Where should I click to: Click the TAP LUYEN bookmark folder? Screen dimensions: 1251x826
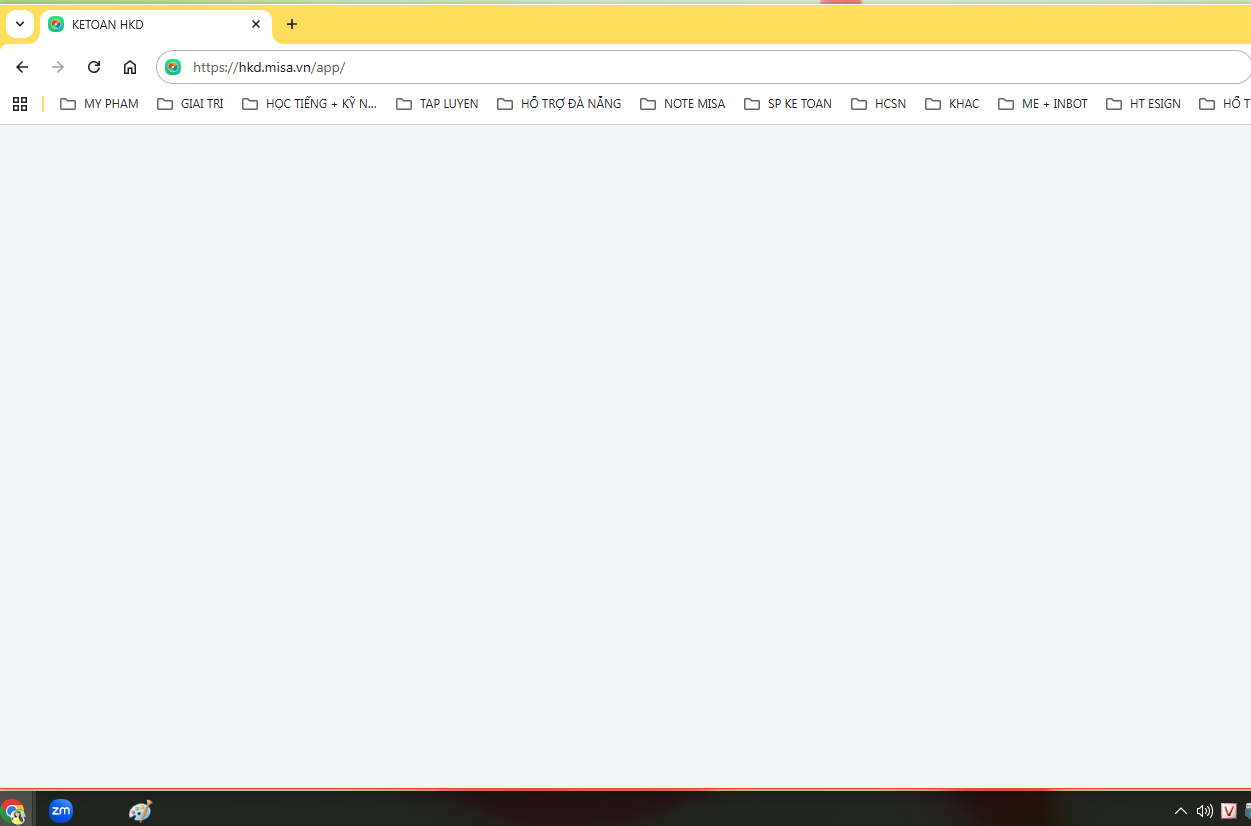(437, 104)
